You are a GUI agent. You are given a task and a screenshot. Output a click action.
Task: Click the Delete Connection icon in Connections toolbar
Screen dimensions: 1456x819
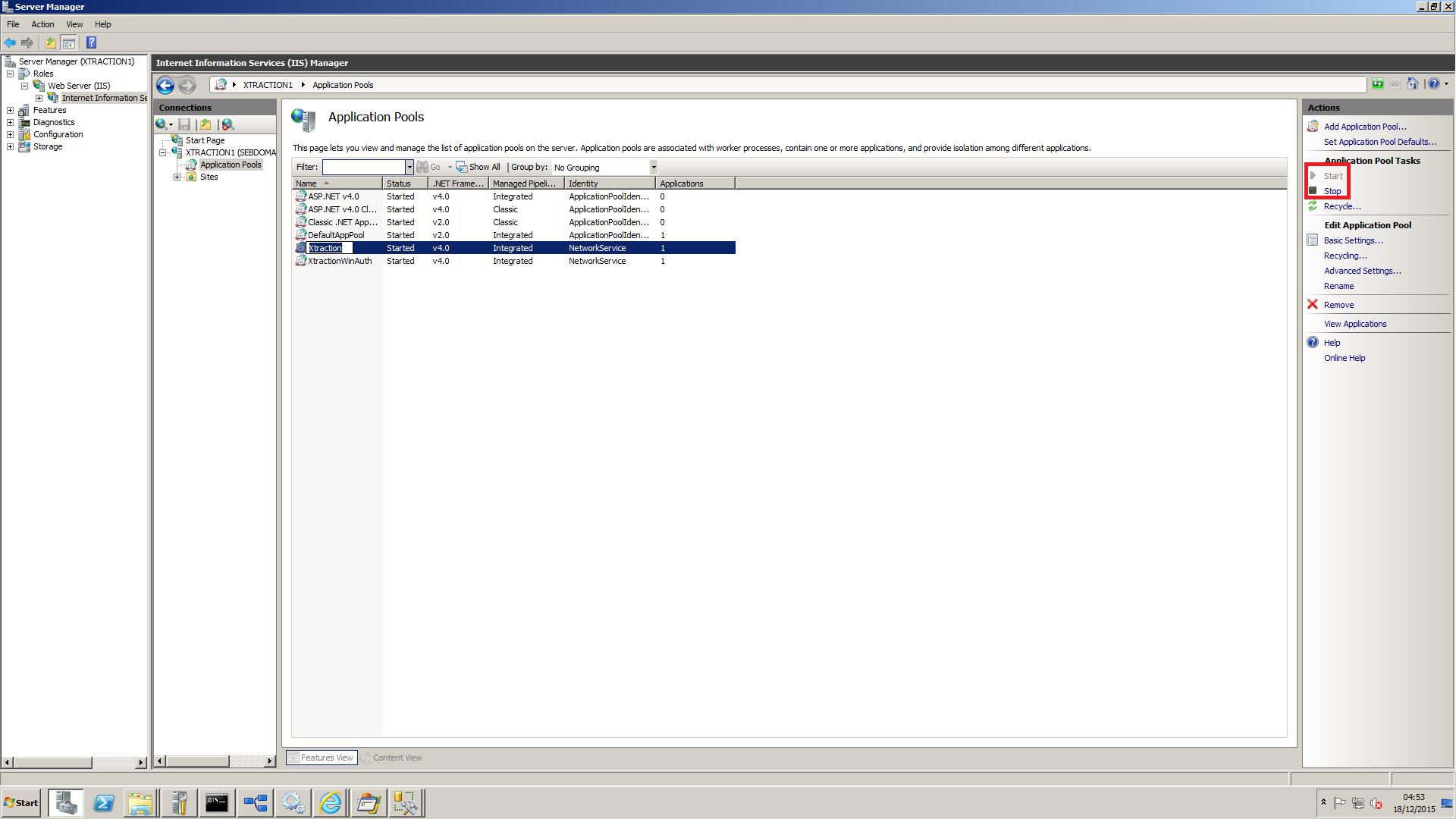point(227,124)
